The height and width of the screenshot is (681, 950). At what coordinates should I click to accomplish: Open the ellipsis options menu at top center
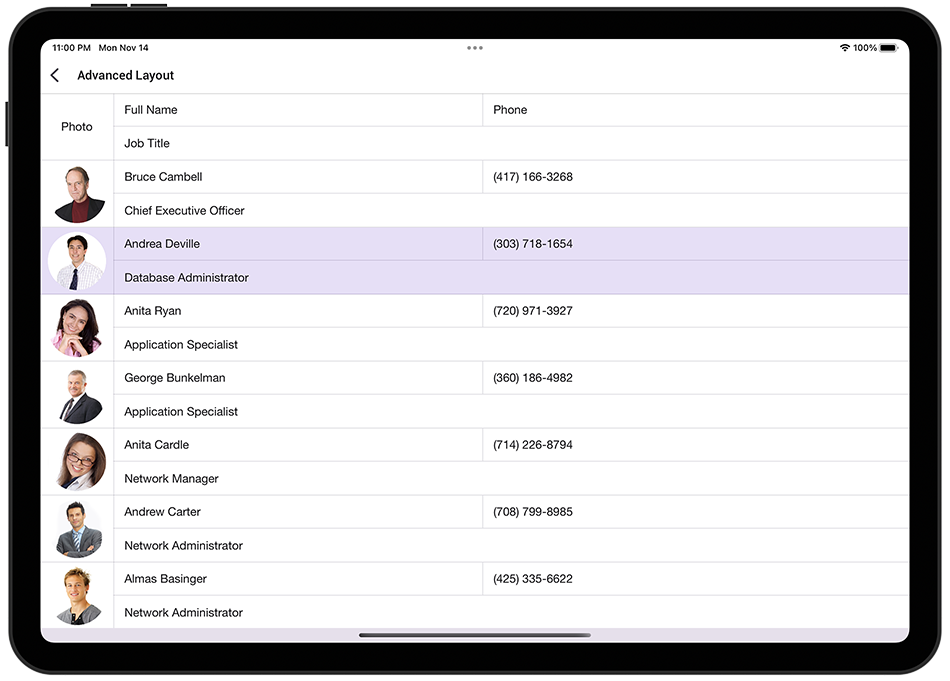tap(475, 47)
